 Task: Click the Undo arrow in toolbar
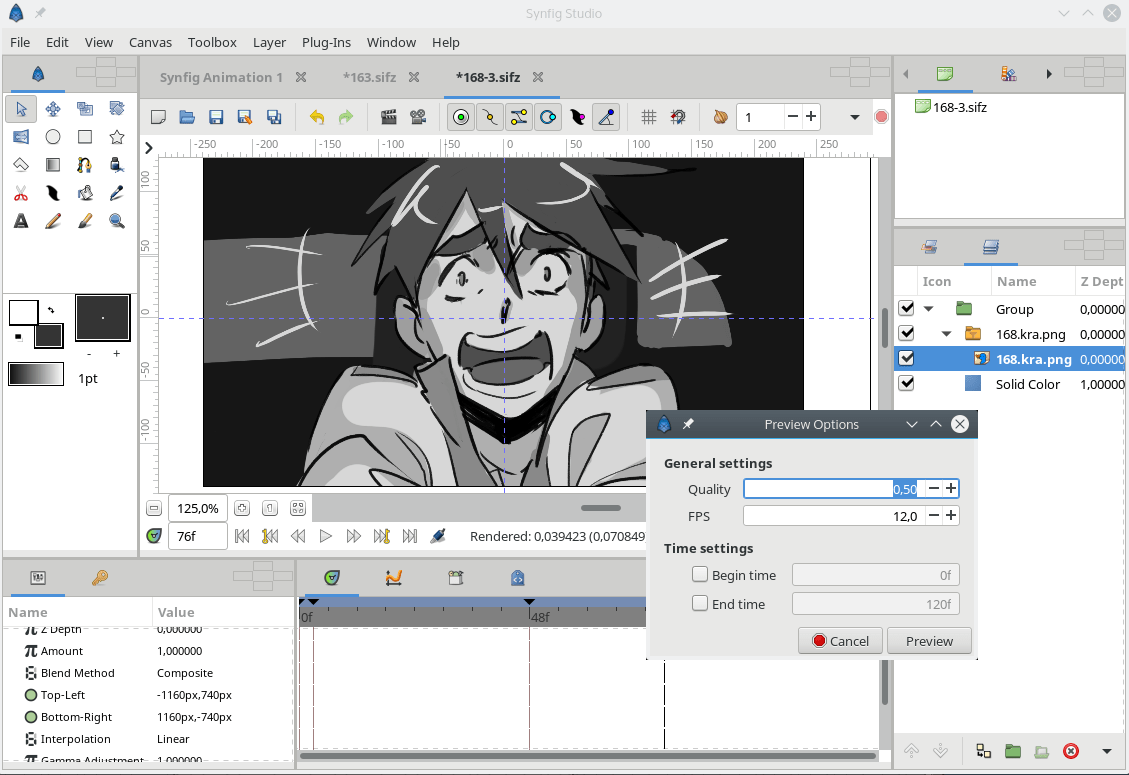click(x=316, y=117)
